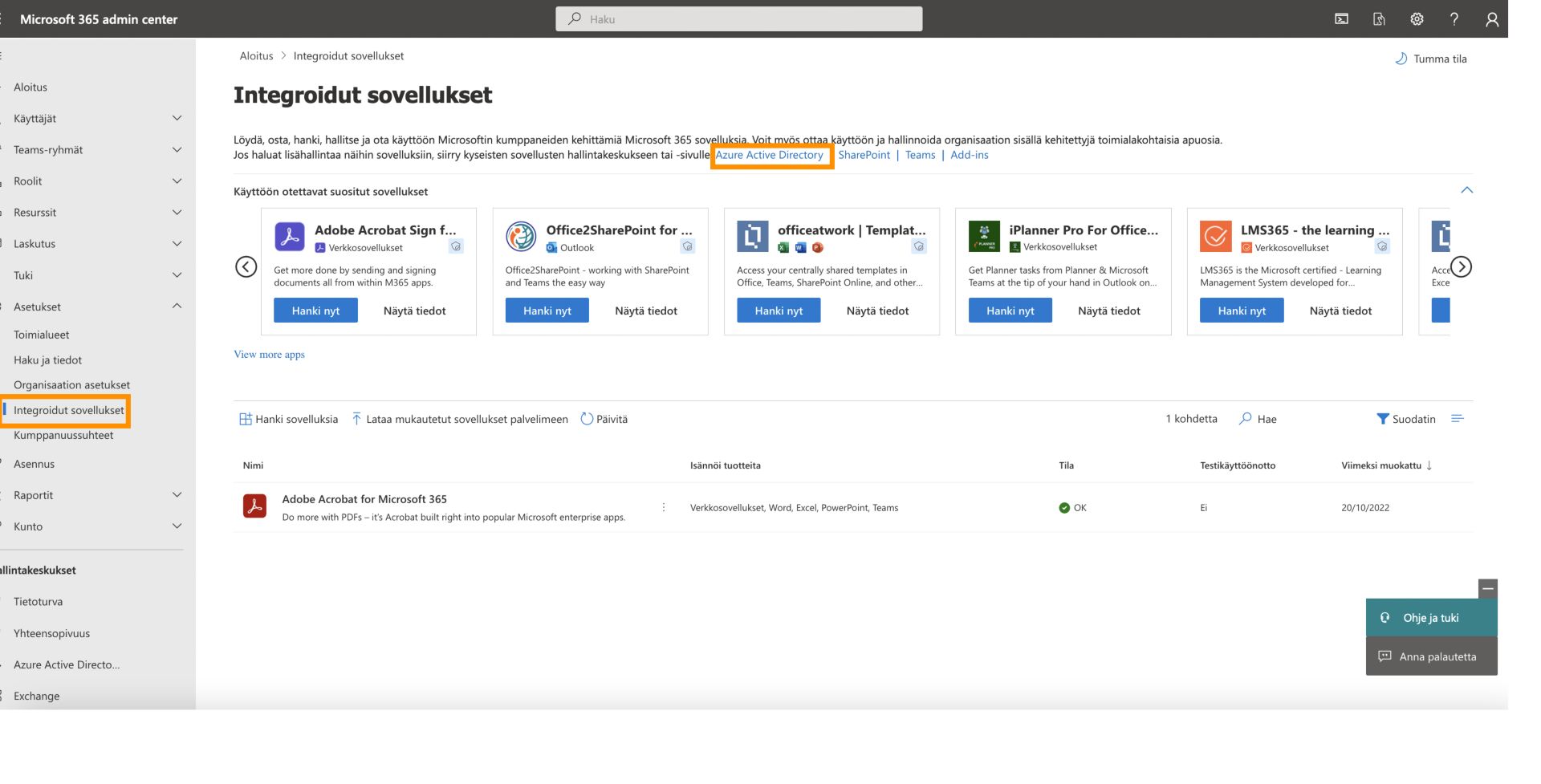Expand the Roolit menu

coord(177,181)
